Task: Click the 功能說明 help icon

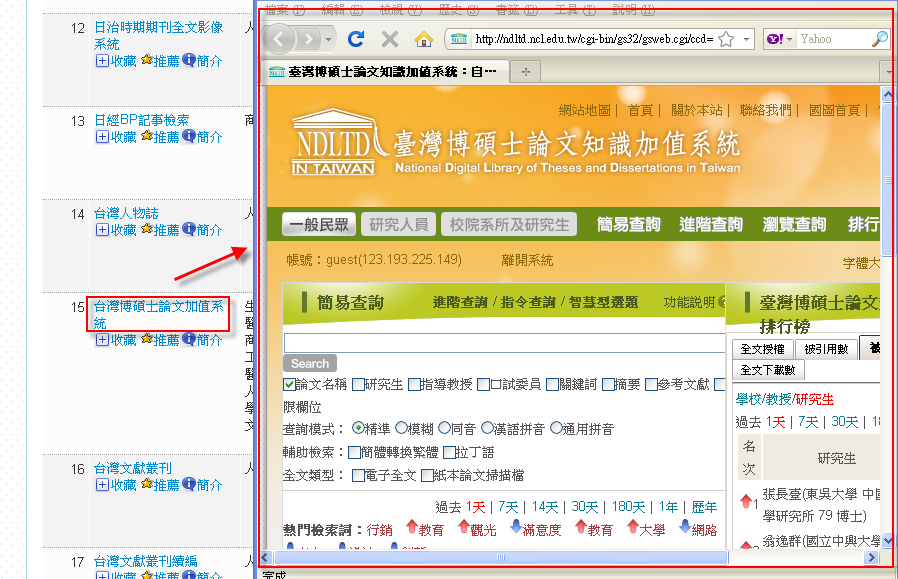Action: [722, 302]
